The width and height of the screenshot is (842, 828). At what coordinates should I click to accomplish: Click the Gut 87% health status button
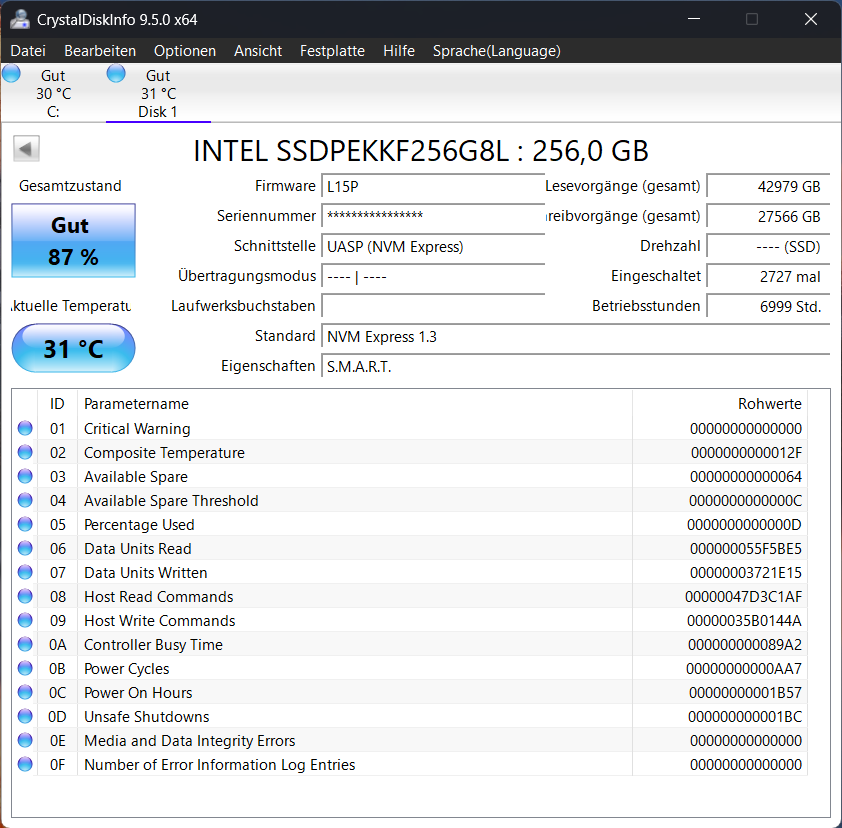(73, 240)
